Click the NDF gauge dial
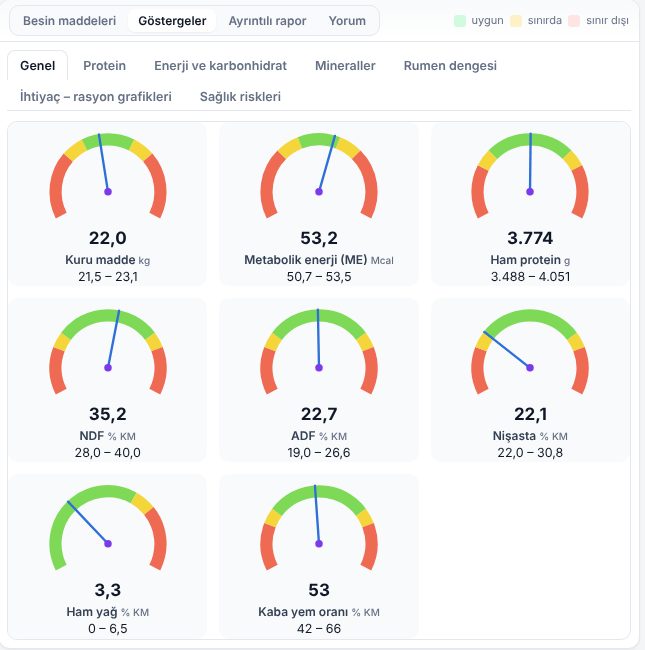 [x=108, y=352]
